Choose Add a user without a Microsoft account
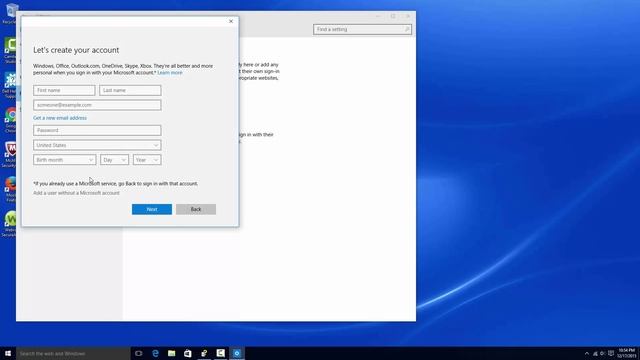 tap(76, 193)
